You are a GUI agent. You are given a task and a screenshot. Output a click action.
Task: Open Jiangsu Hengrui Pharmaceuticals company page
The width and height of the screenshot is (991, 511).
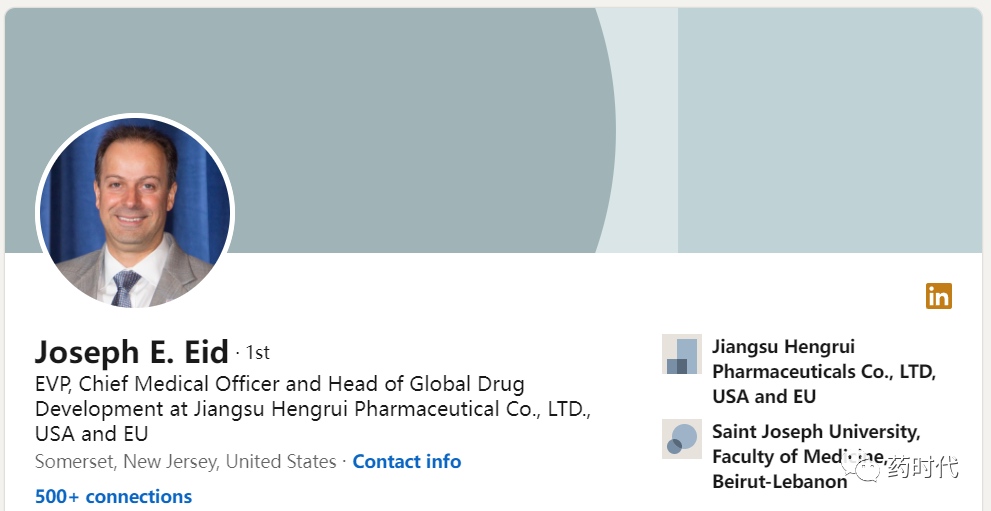(x=824, y=371)
